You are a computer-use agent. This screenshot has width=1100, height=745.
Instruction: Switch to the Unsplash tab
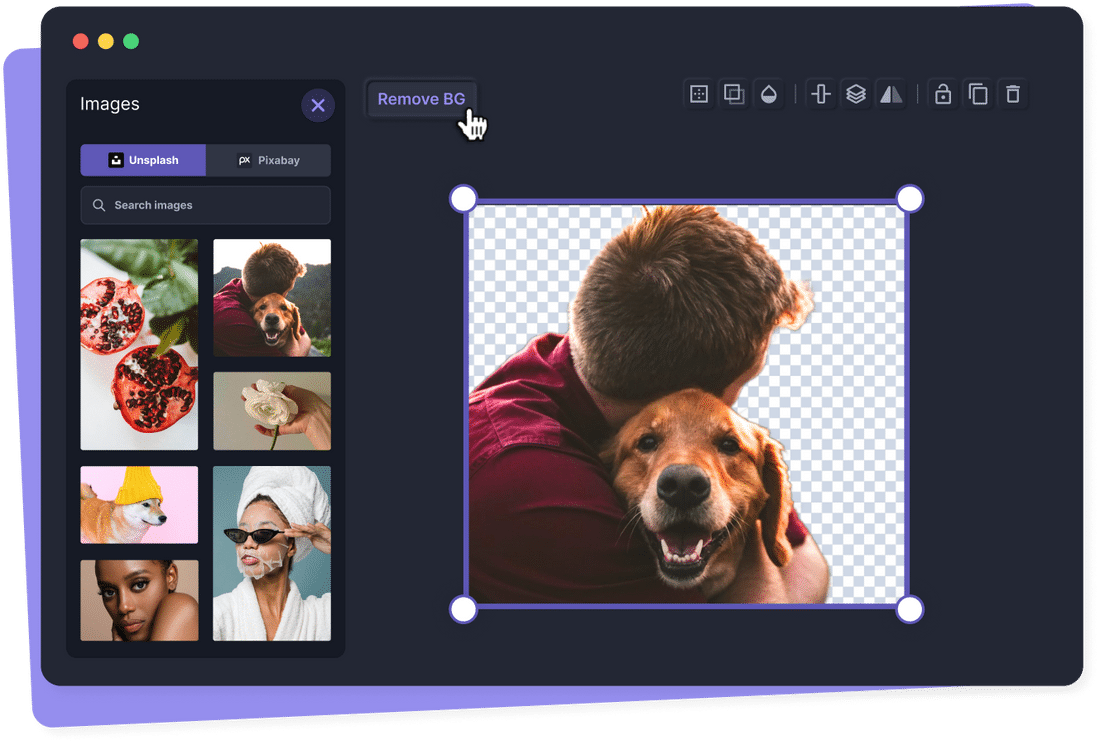(x=143, y=160)
